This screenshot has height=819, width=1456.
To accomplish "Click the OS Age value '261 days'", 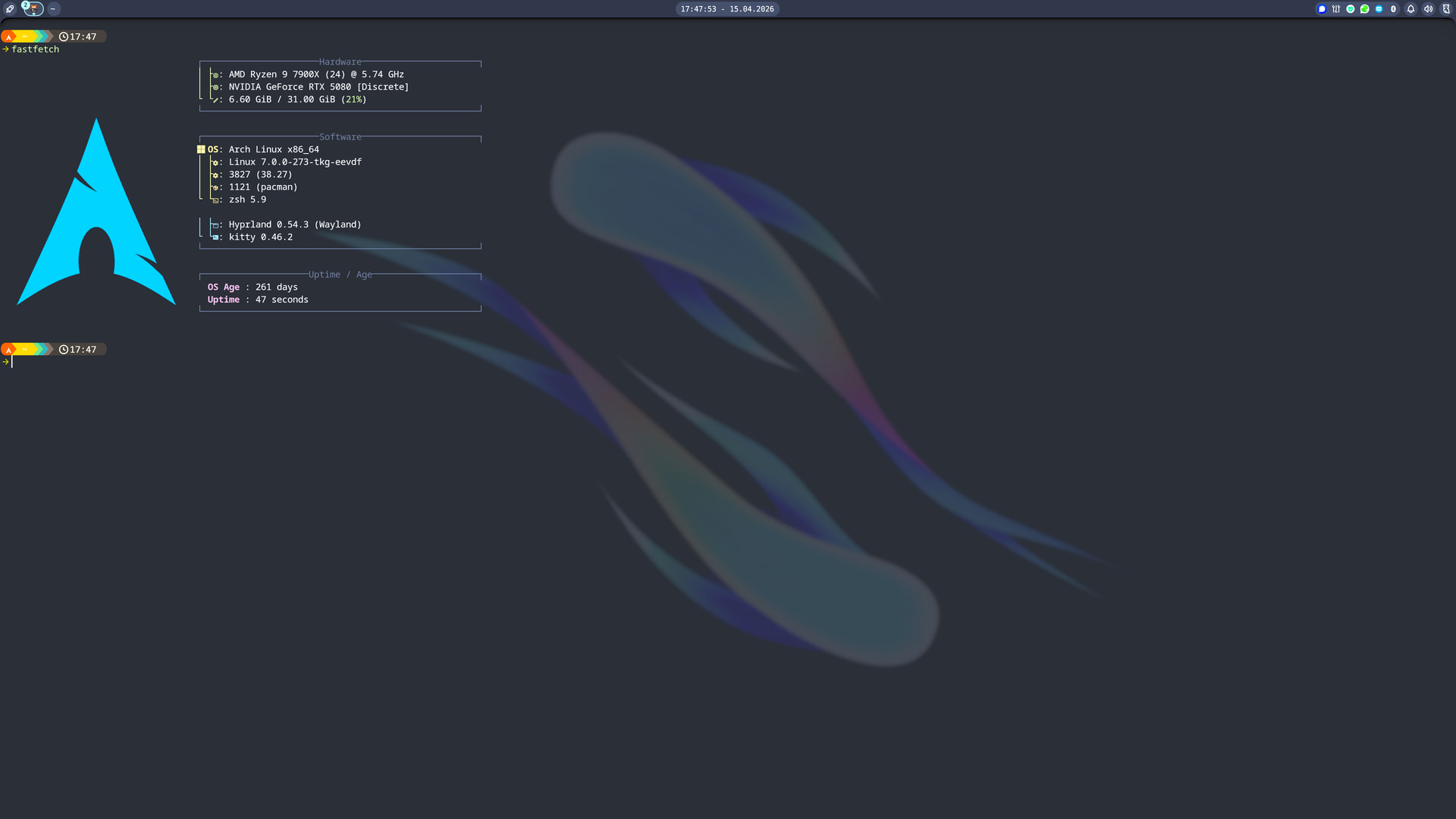I will click(x=277, y=287).
